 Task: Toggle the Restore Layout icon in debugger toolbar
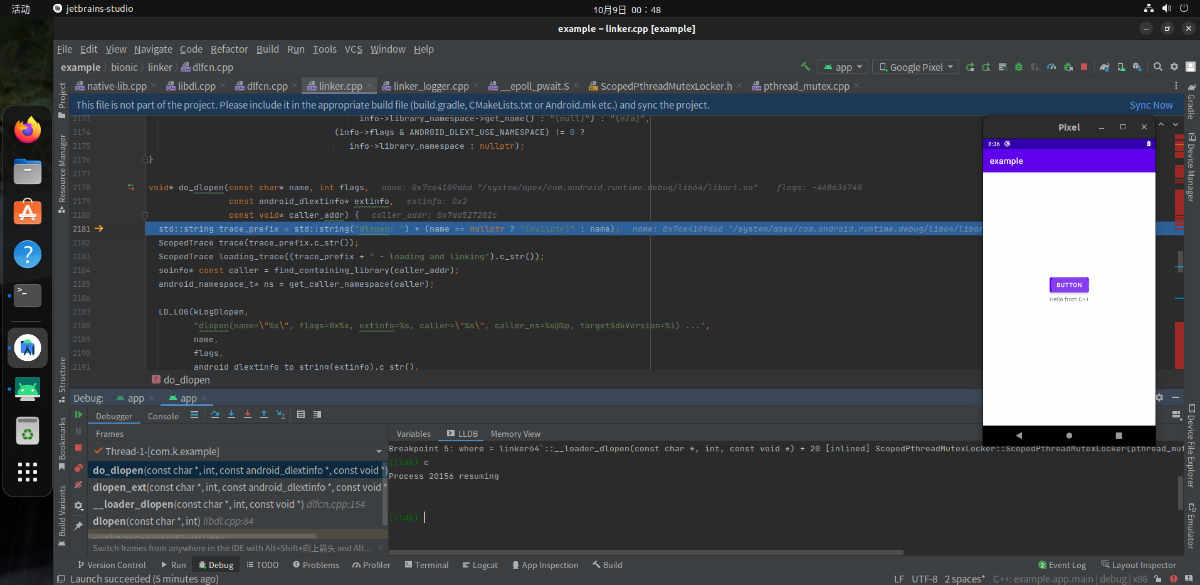click(317, 414)
